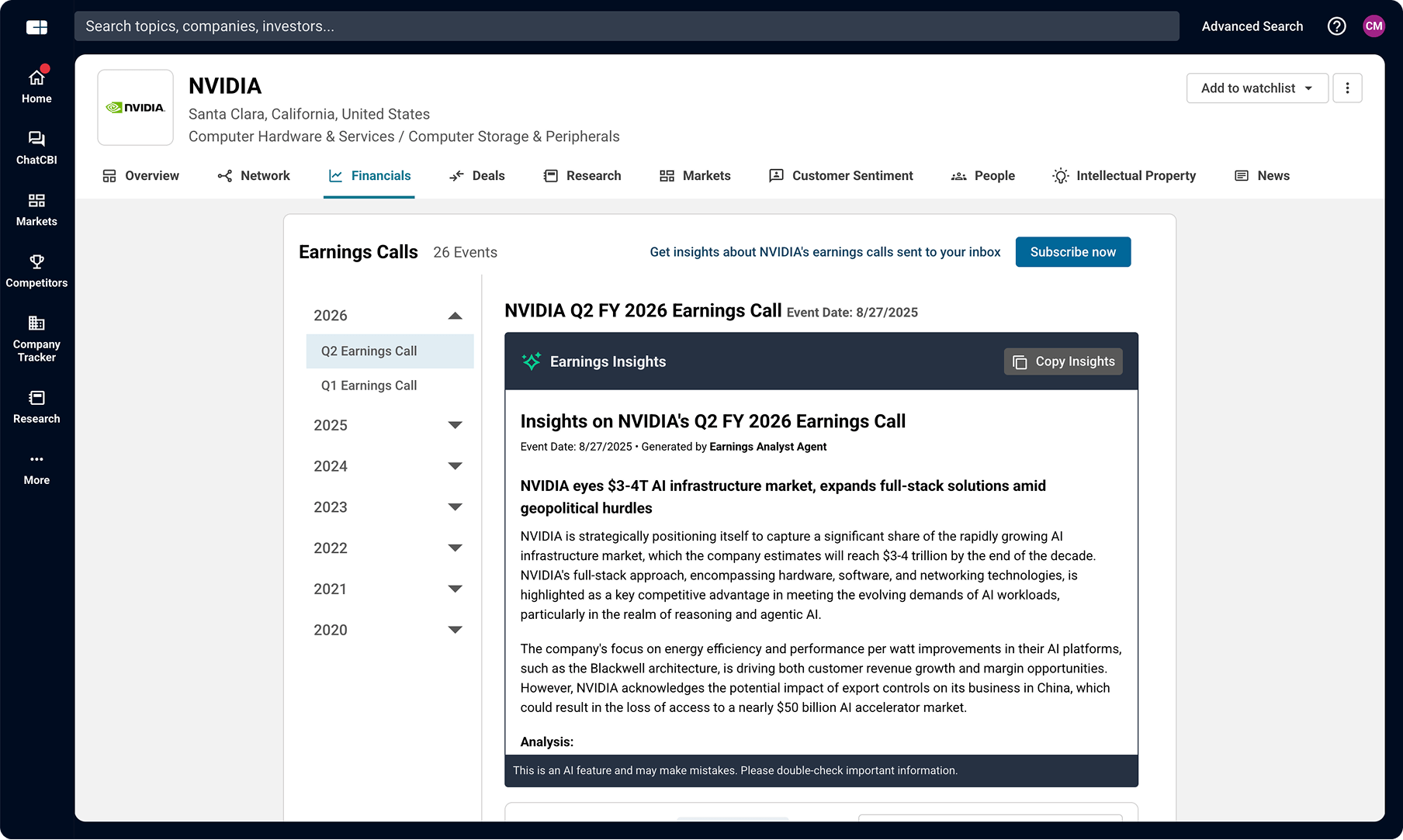Click the help question mark icon

click(x=1336, y=26)
